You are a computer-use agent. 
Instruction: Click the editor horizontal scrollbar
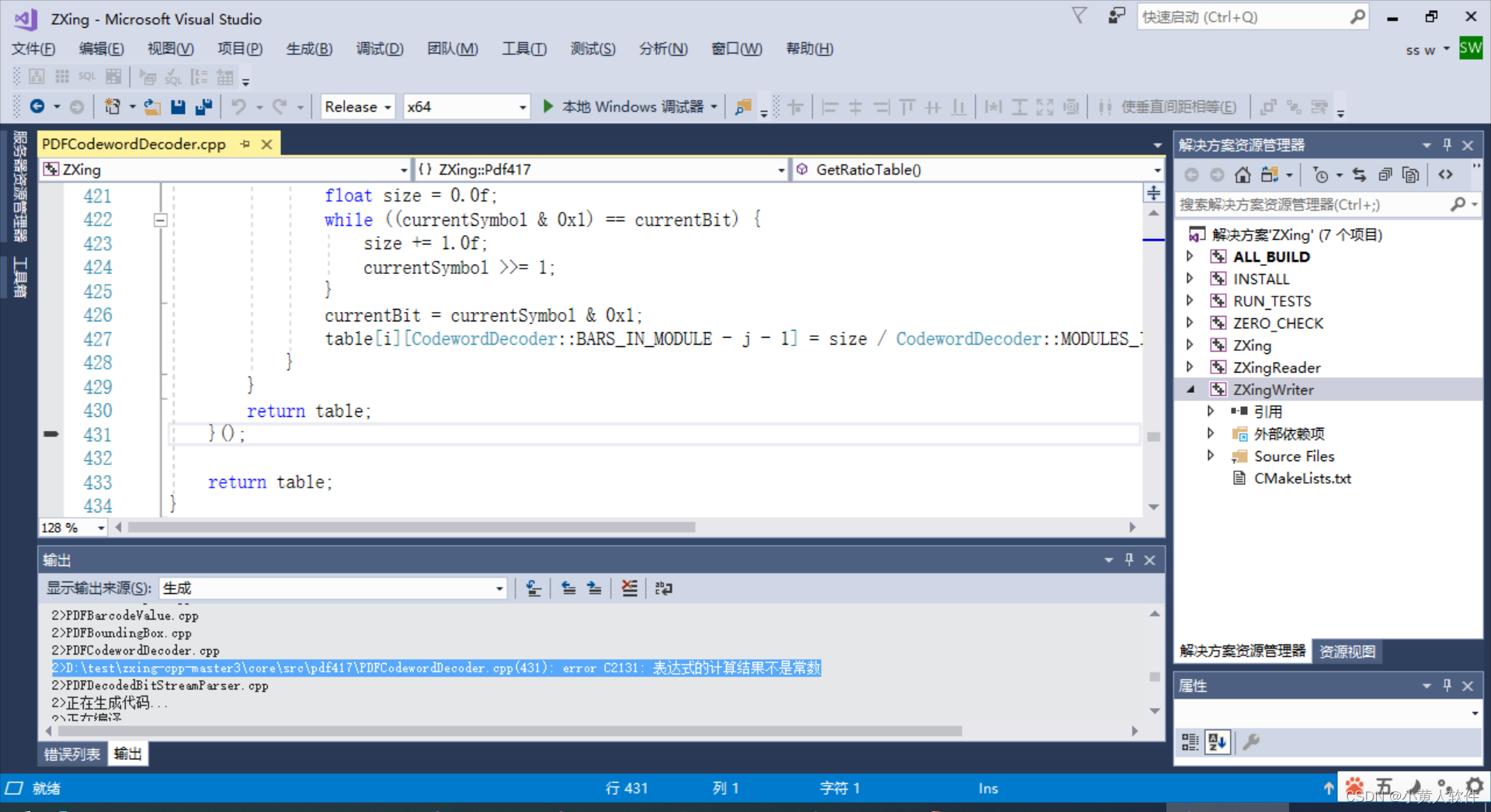[412, 527]
